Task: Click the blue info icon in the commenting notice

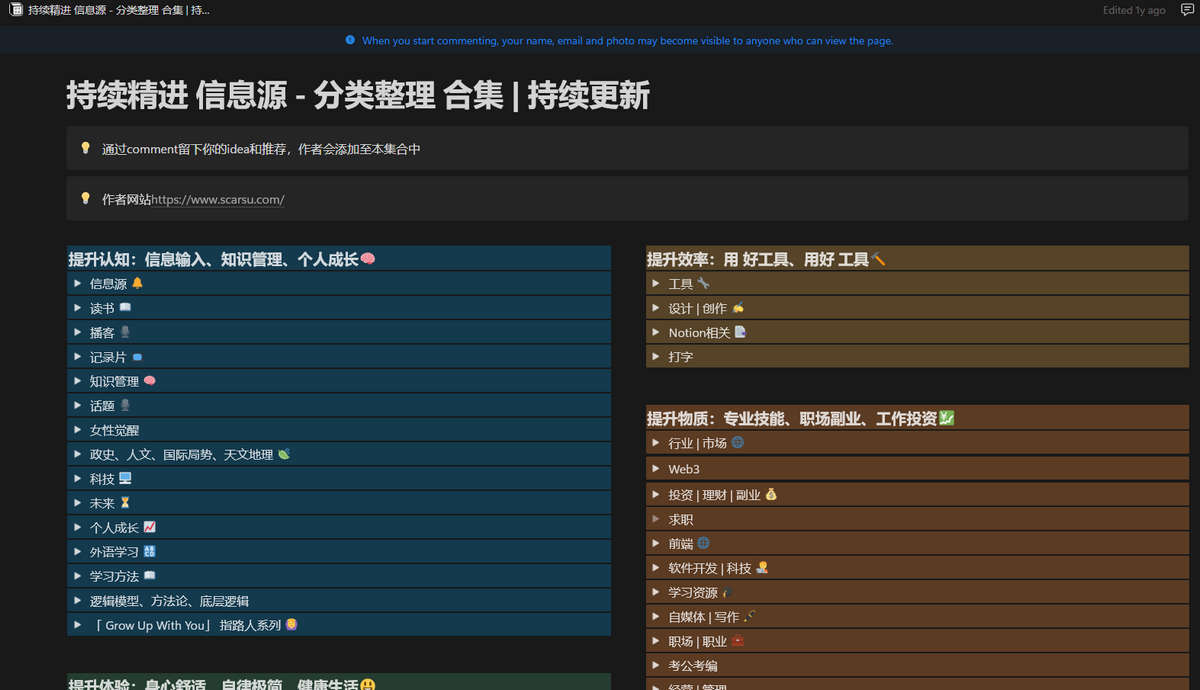Action: coord(350,40)
